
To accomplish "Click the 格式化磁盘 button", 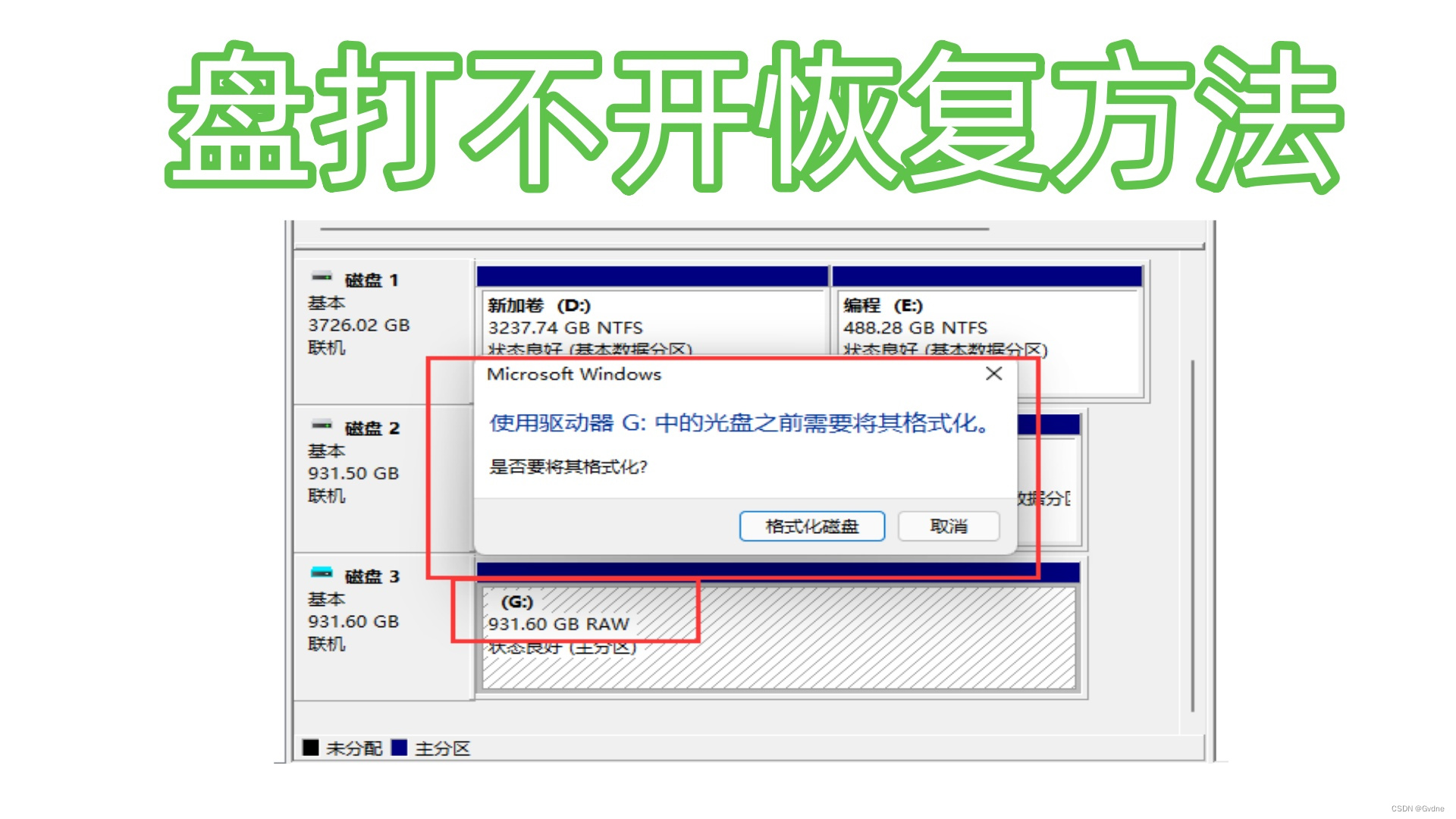I will tap(811, 526).
